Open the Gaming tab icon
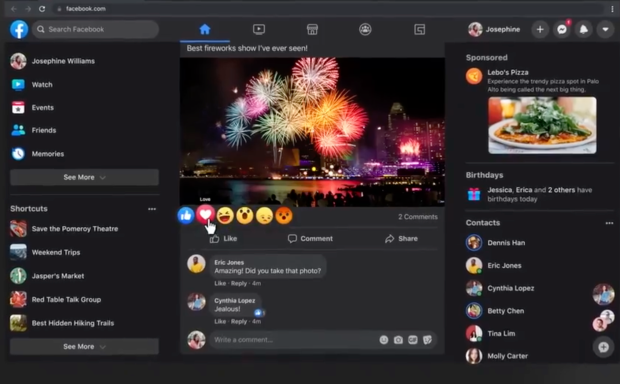 point(420,29)
